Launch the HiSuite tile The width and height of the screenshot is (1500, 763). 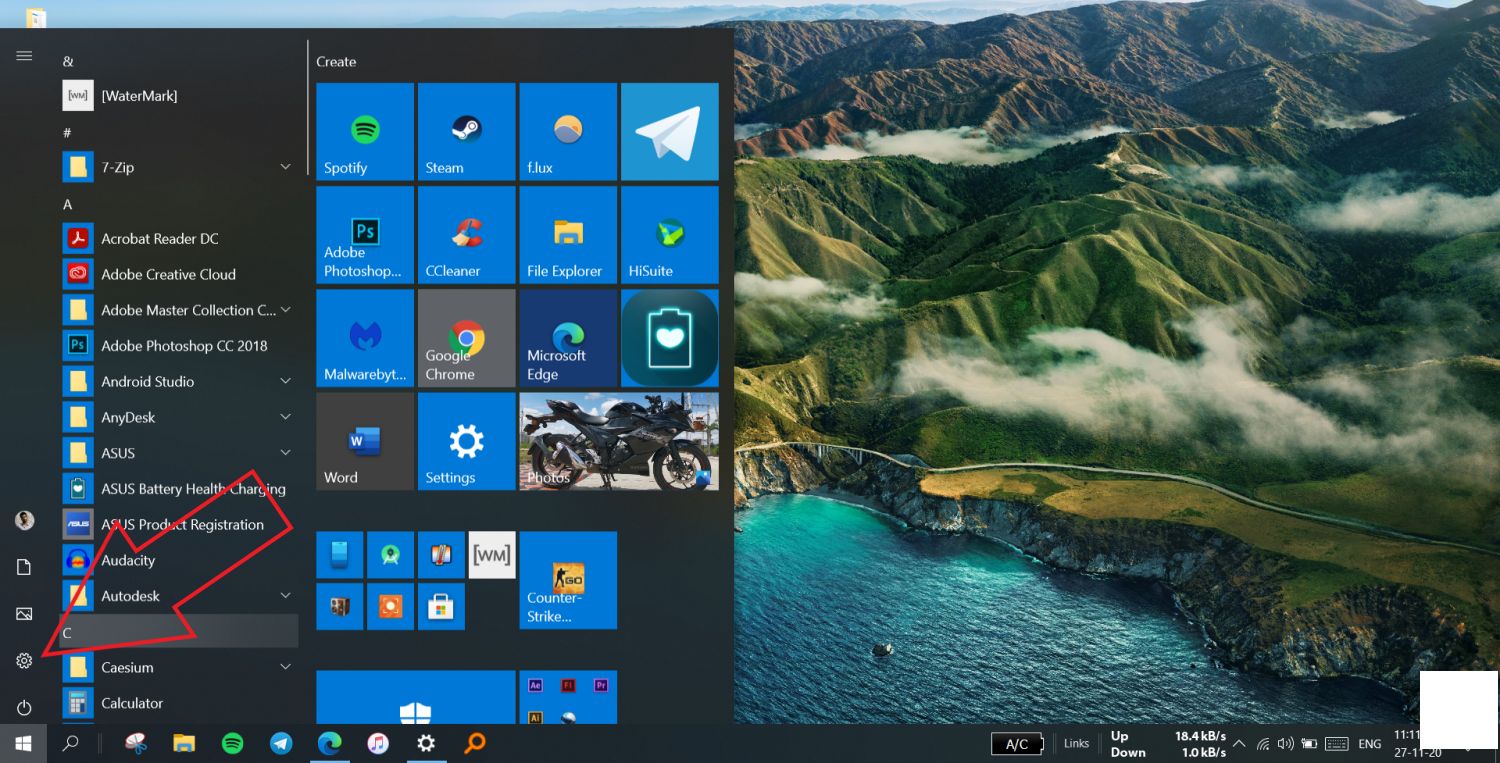[670, 235]
